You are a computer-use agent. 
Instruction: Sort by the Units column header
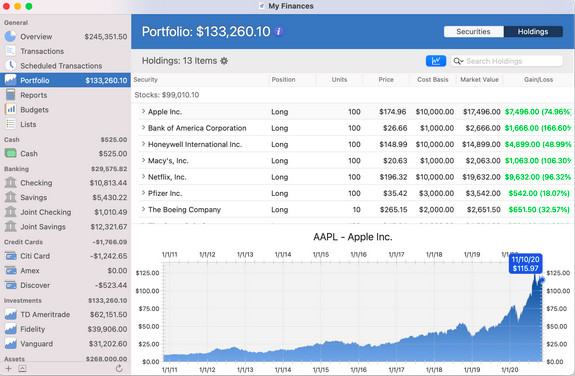click(x=339, y=80)
